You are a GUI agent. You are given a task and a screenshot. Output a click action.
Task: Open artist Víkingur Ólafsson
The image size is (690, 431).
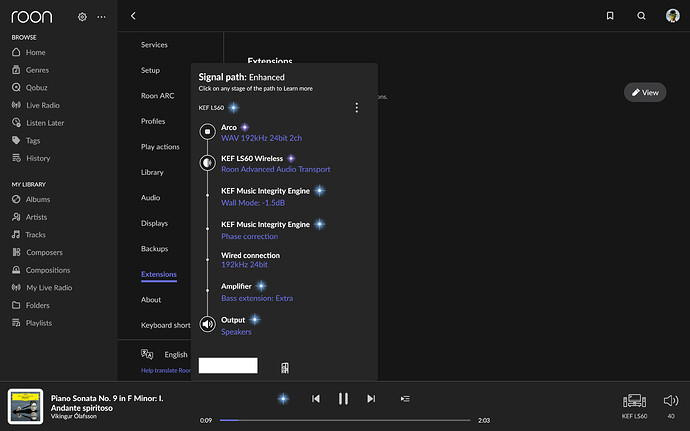(x=73, y=416)
